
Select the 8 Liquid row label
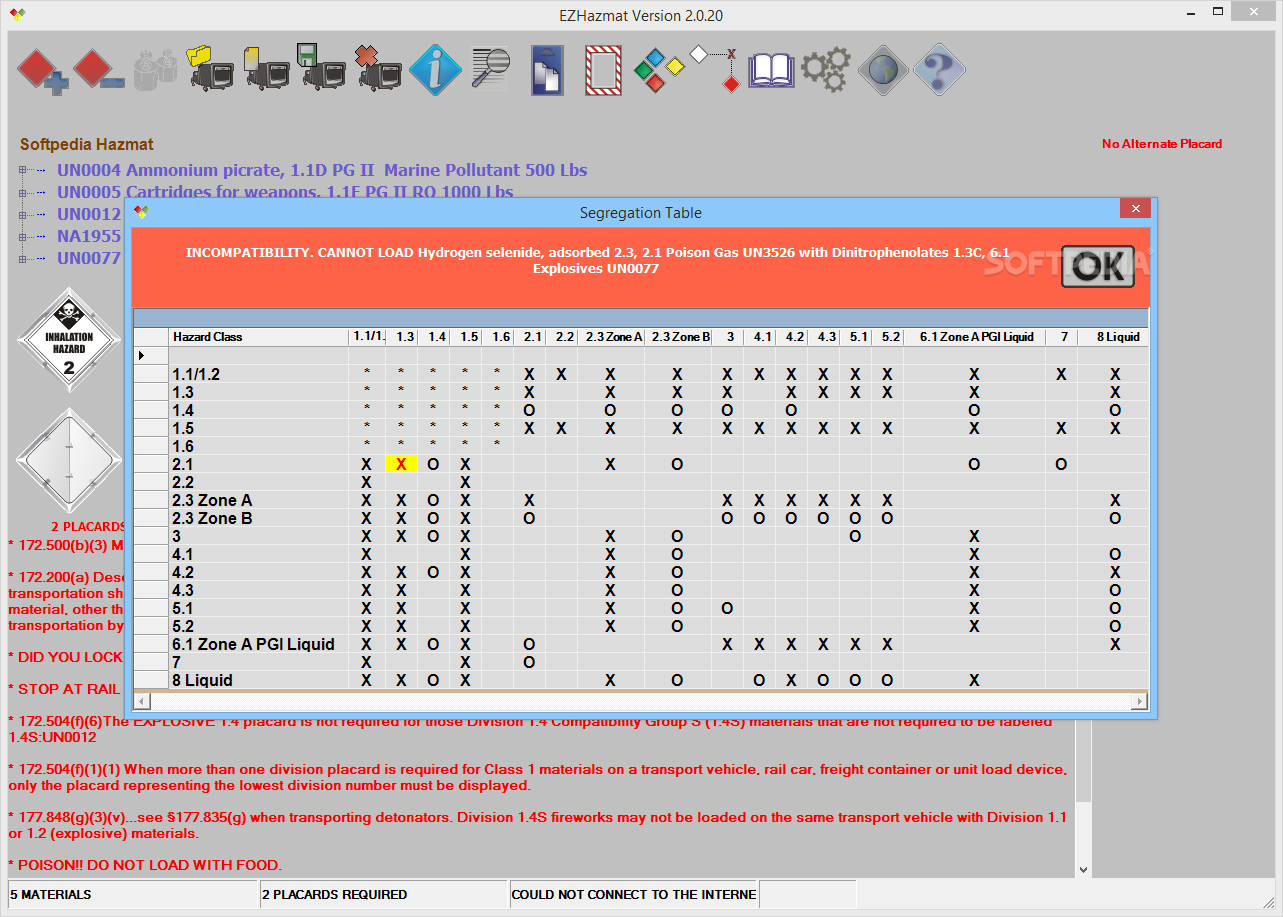click(202, 680)
